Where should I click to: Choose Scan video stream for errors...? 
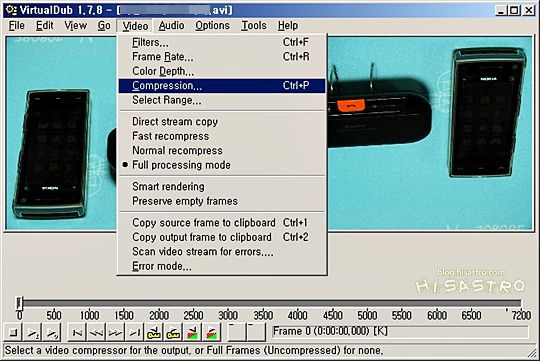point(222,252)
